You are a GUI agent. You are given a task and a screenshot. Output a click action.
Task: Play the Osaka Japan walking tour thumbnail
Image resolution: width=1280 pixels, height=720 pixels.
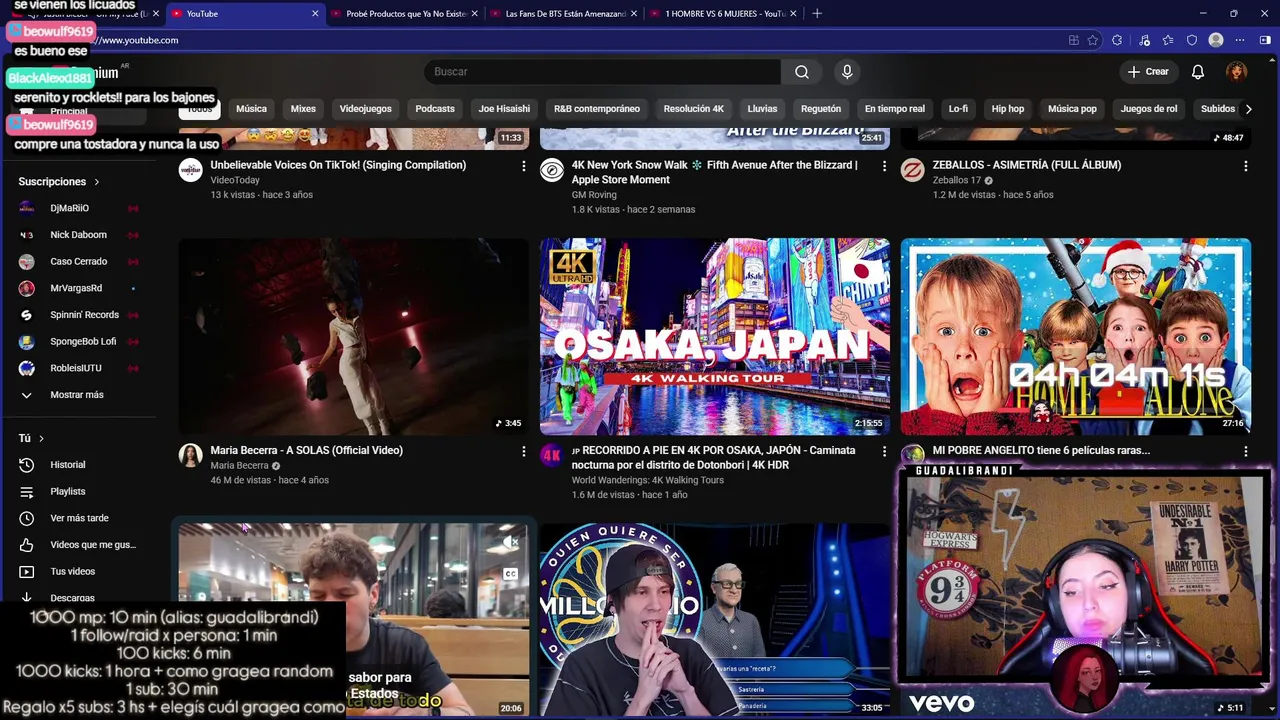click(715, 337)
